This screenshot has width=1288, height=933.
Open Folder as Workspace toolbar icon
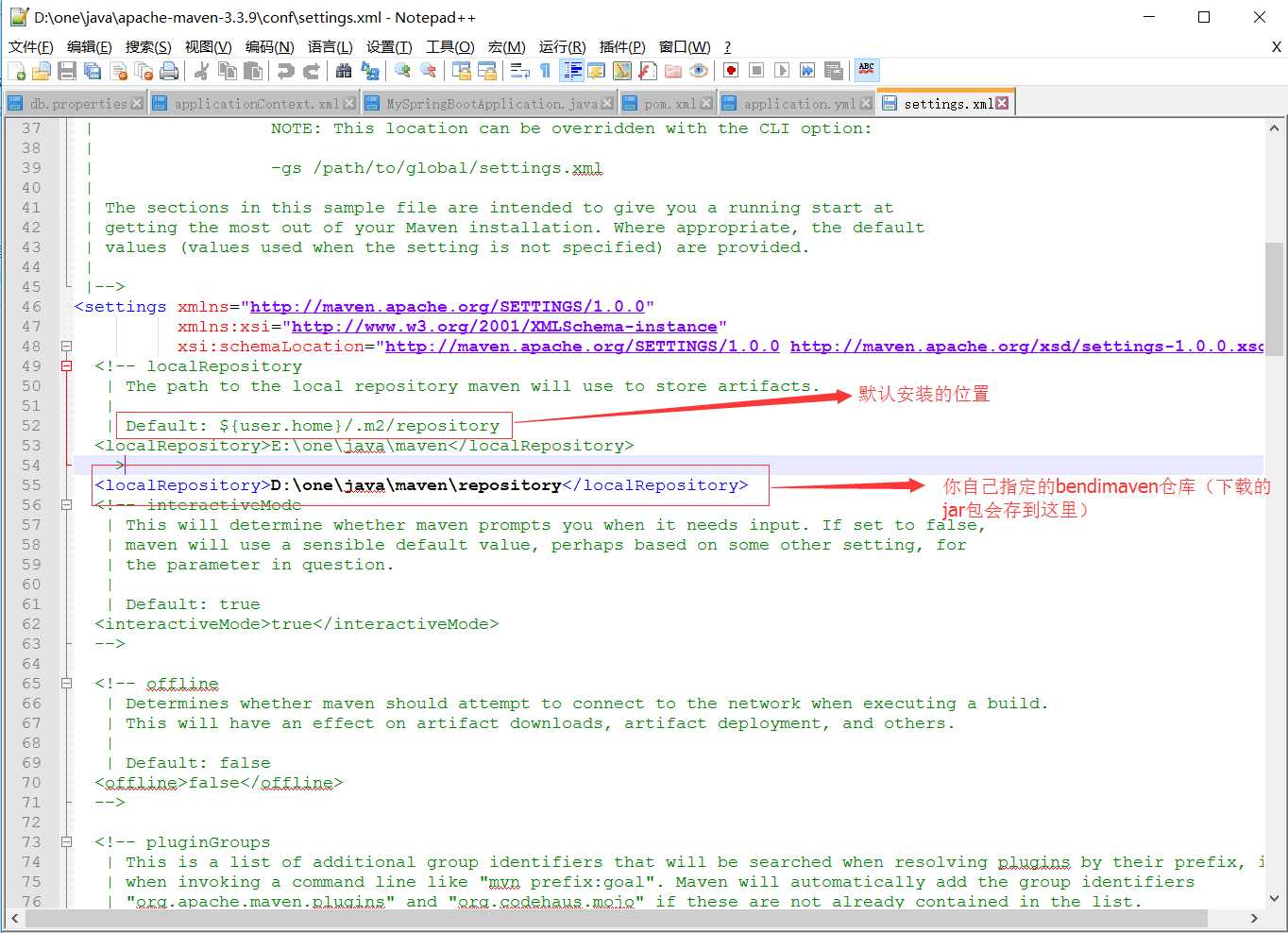tap(672, 71)
